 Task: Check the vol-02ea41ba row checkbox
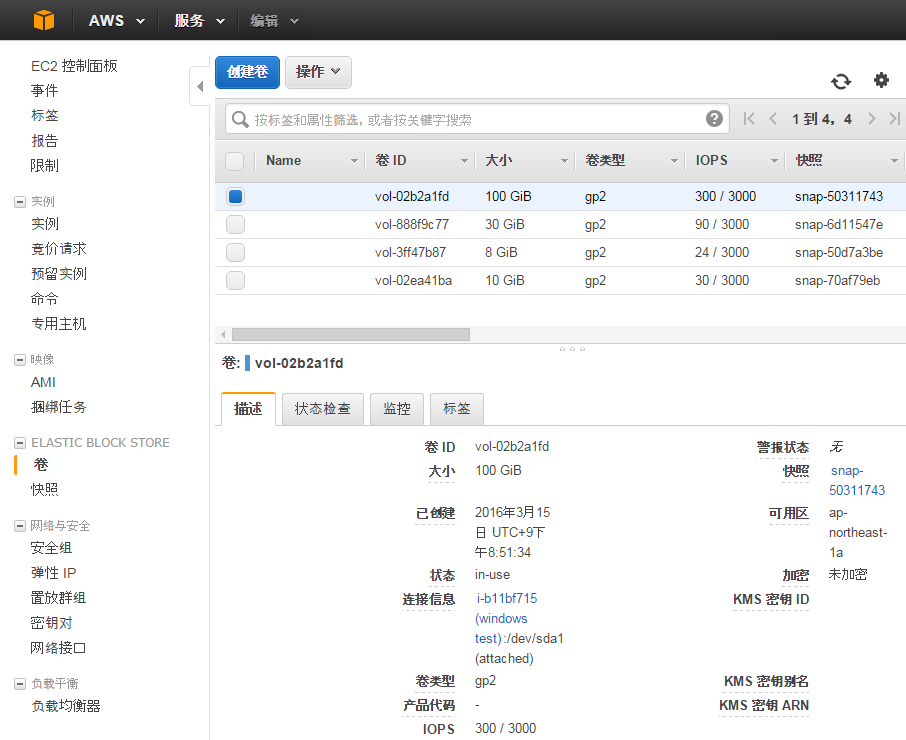coord(235,280)
